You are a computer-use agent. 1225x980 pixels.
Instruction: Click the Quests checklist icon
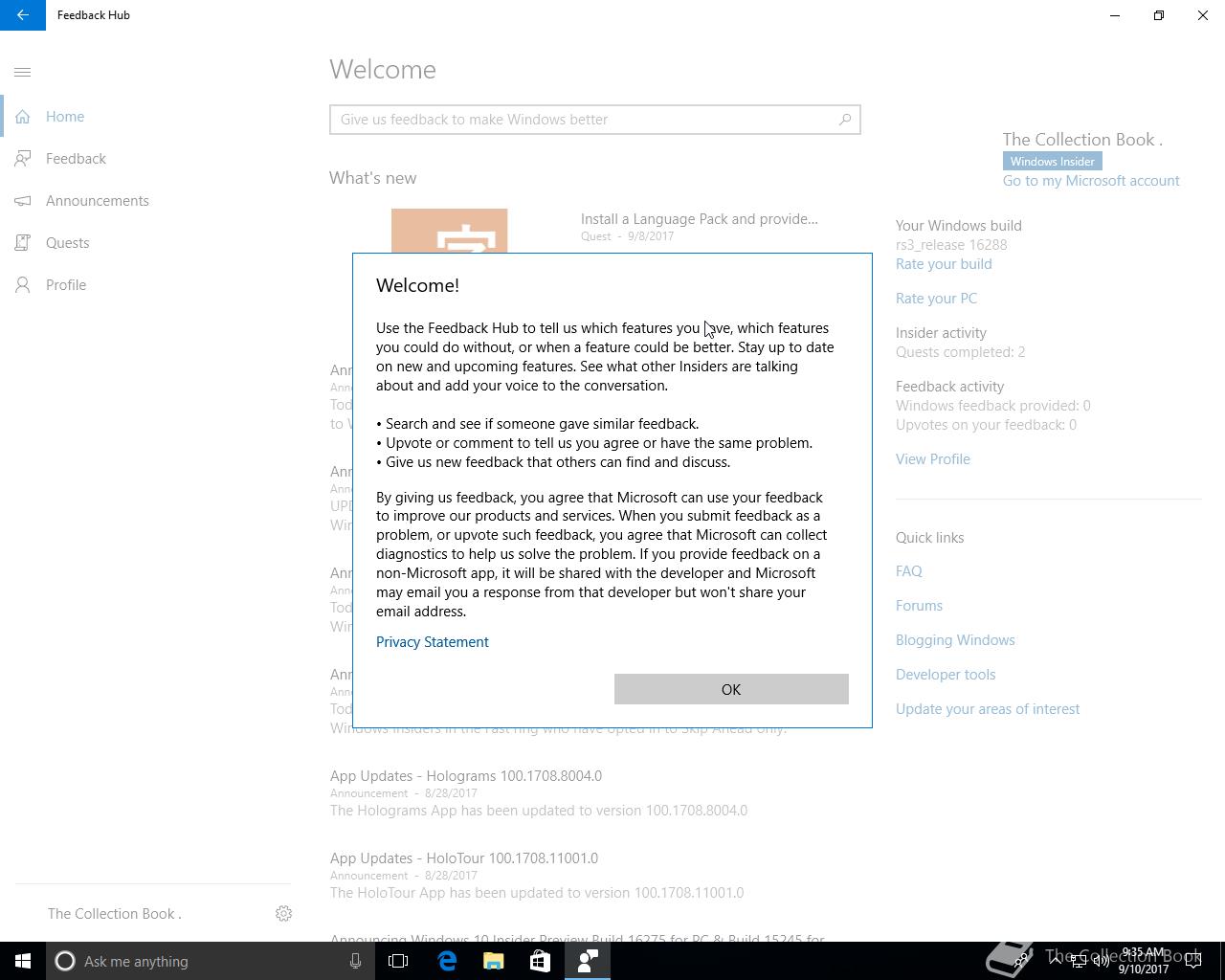tap(23, 243)
